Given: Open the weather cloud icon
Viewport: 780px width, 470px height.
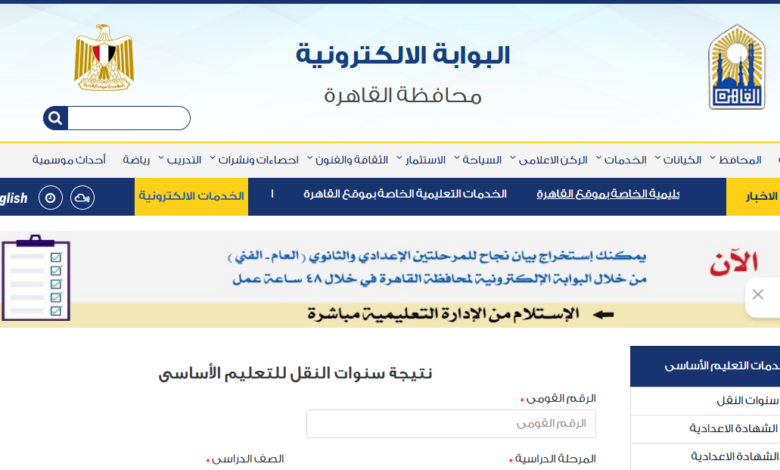Looking at the screenshot, I should tap(83, 197).
